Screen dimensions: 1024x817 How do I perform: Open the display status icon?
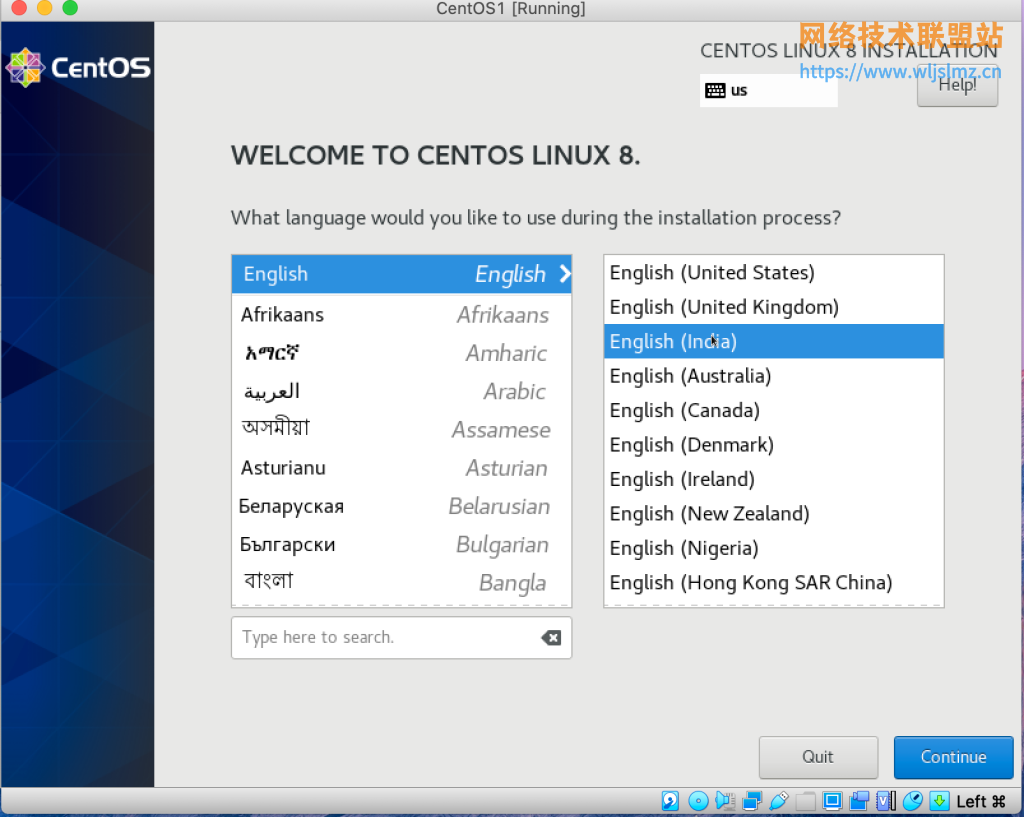(832, 800)
